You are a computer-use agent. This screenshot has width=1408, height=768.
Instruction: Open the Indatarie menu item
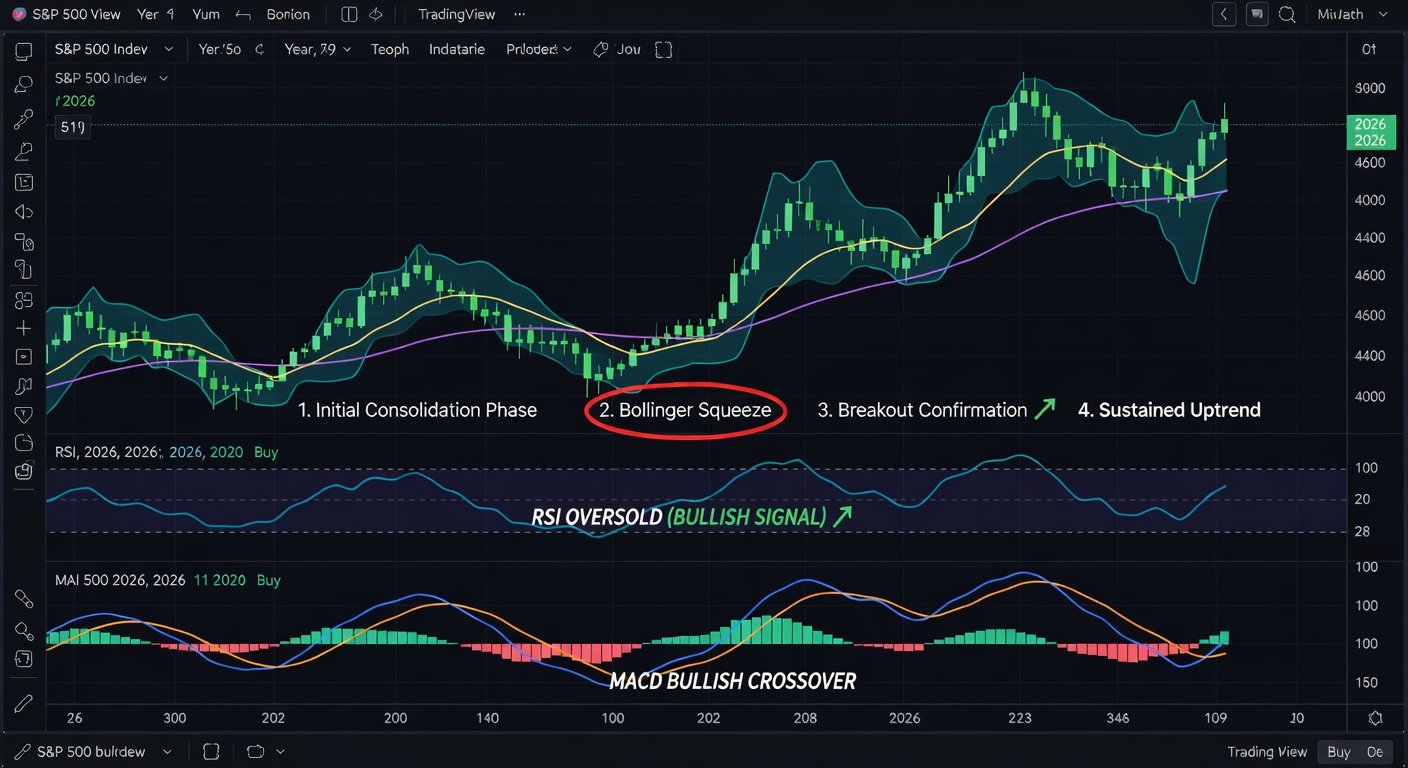coord(456,49)
